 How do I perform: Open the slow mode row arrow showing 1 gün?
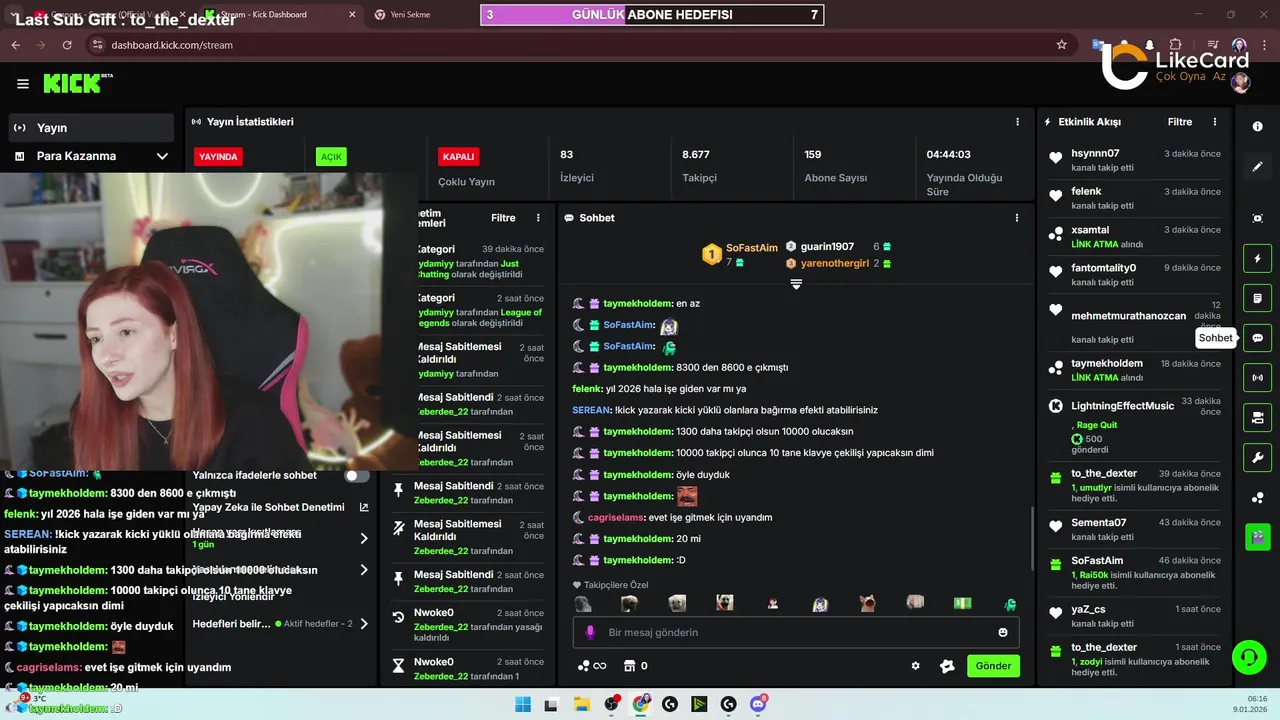coord(364,539)
